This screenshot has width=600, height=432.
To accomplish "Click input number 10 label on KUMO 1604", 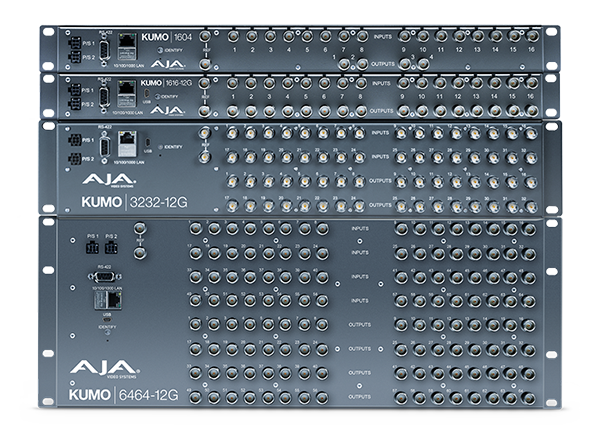I will (x=422, y=50).
